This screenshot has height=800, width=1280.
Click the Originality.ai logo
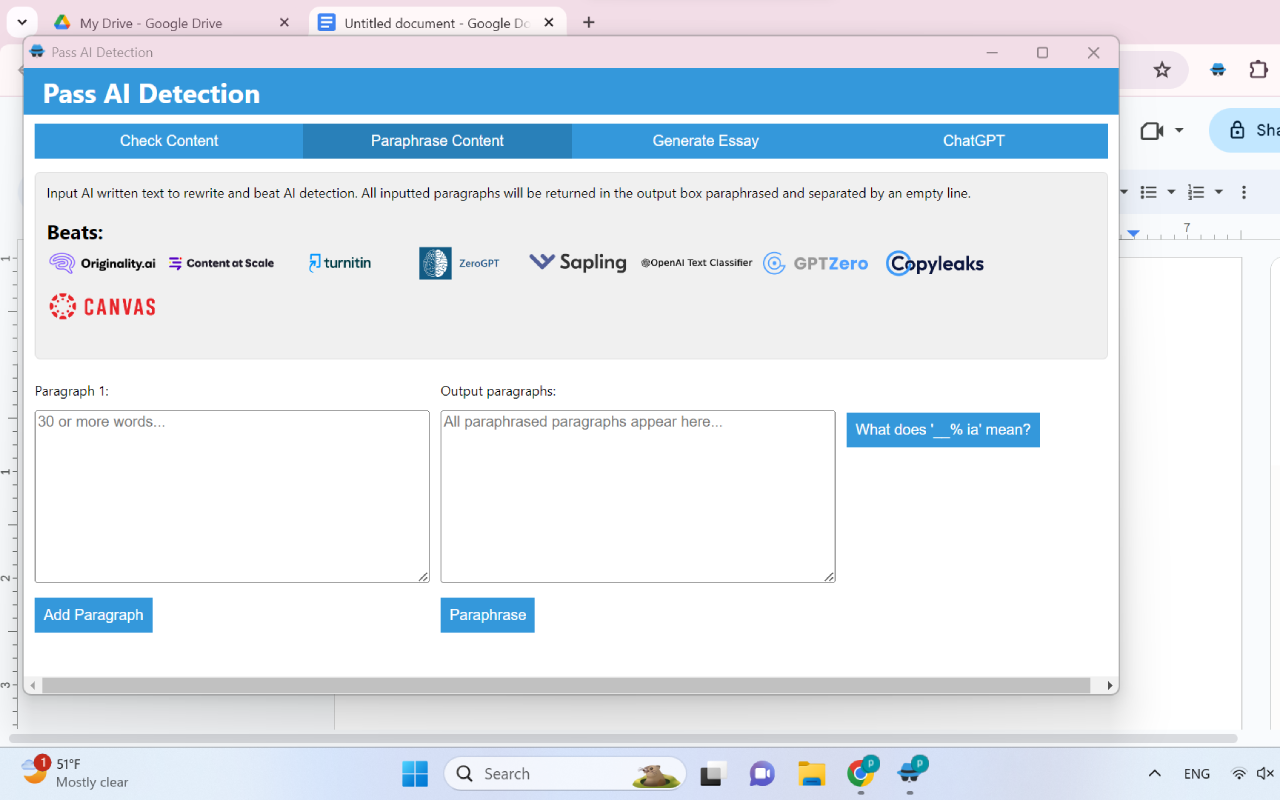point(103,263)
